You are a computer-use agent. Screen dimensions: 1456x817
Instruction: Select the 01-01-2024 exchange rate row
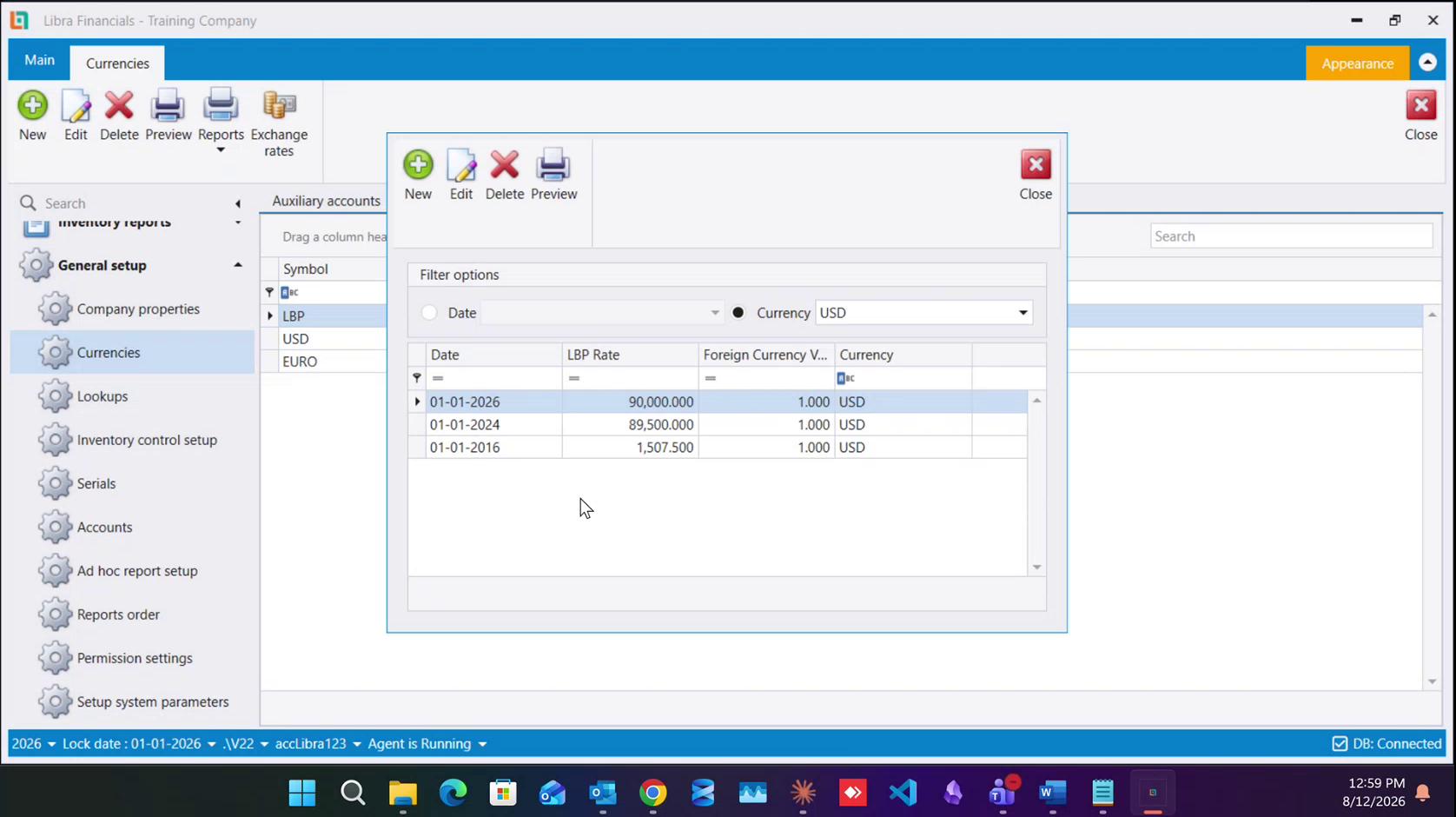pos(718,425)
